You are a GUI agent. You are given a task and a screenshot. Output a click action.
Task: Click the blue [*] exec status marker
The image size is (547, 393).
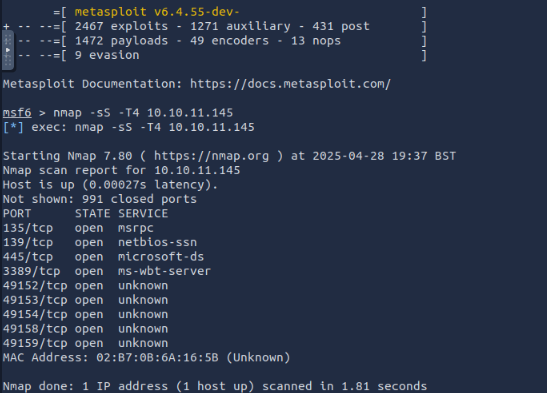tap(13, 127)
